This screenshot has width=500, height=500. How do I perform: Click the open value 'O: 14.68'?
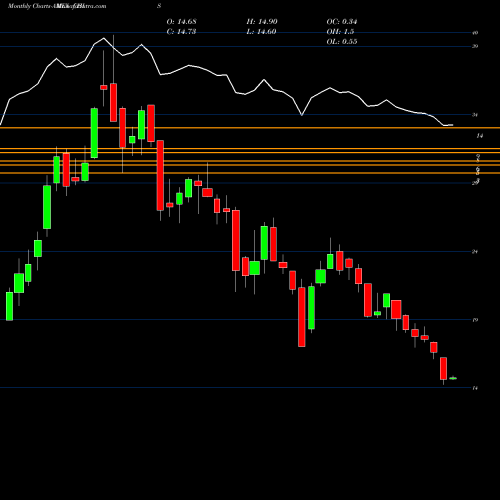pyautogui.click(x=181, y=22)
